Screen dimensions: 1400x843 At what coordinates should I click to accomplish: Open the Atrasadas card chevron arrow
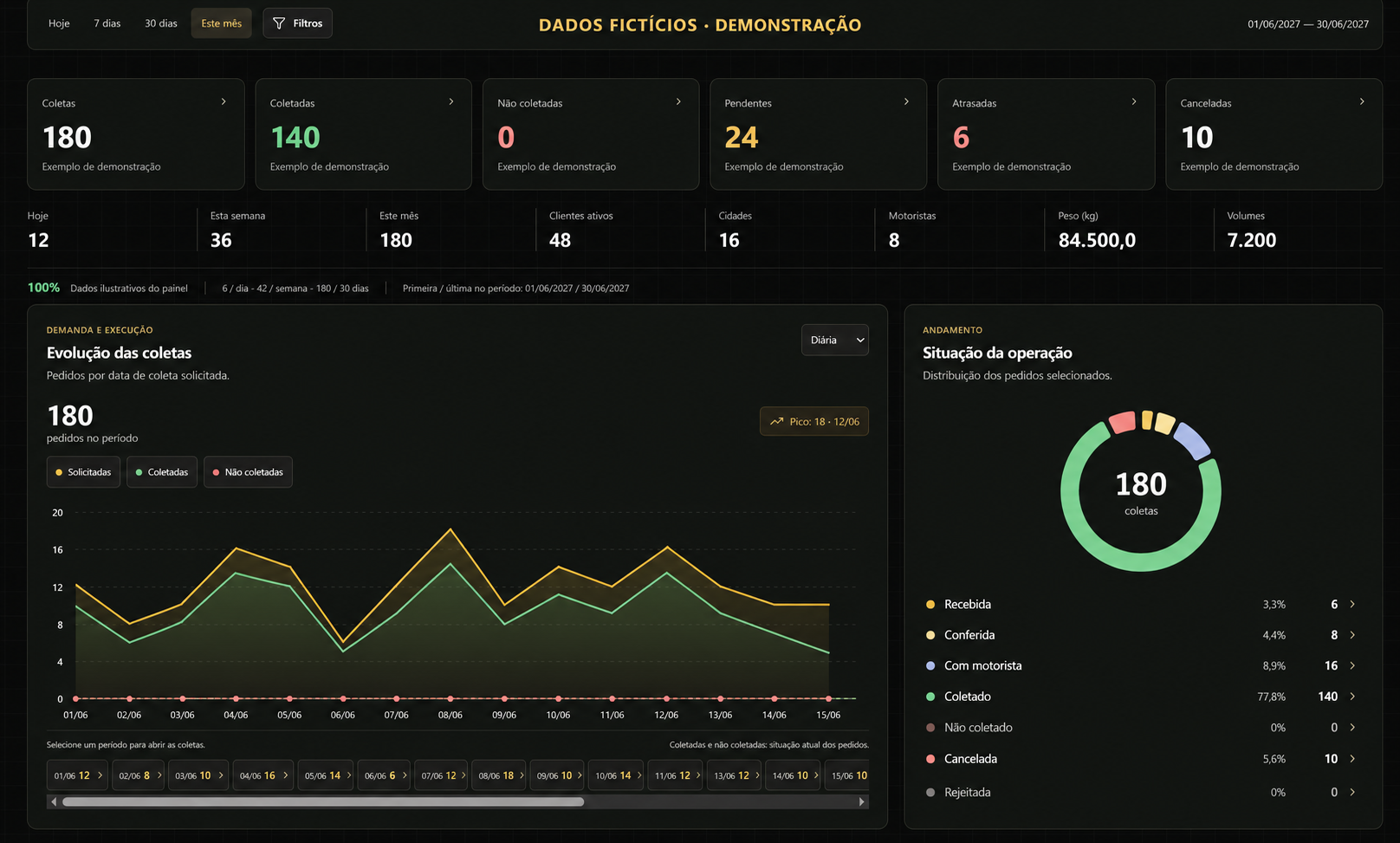coord(1134,101)
